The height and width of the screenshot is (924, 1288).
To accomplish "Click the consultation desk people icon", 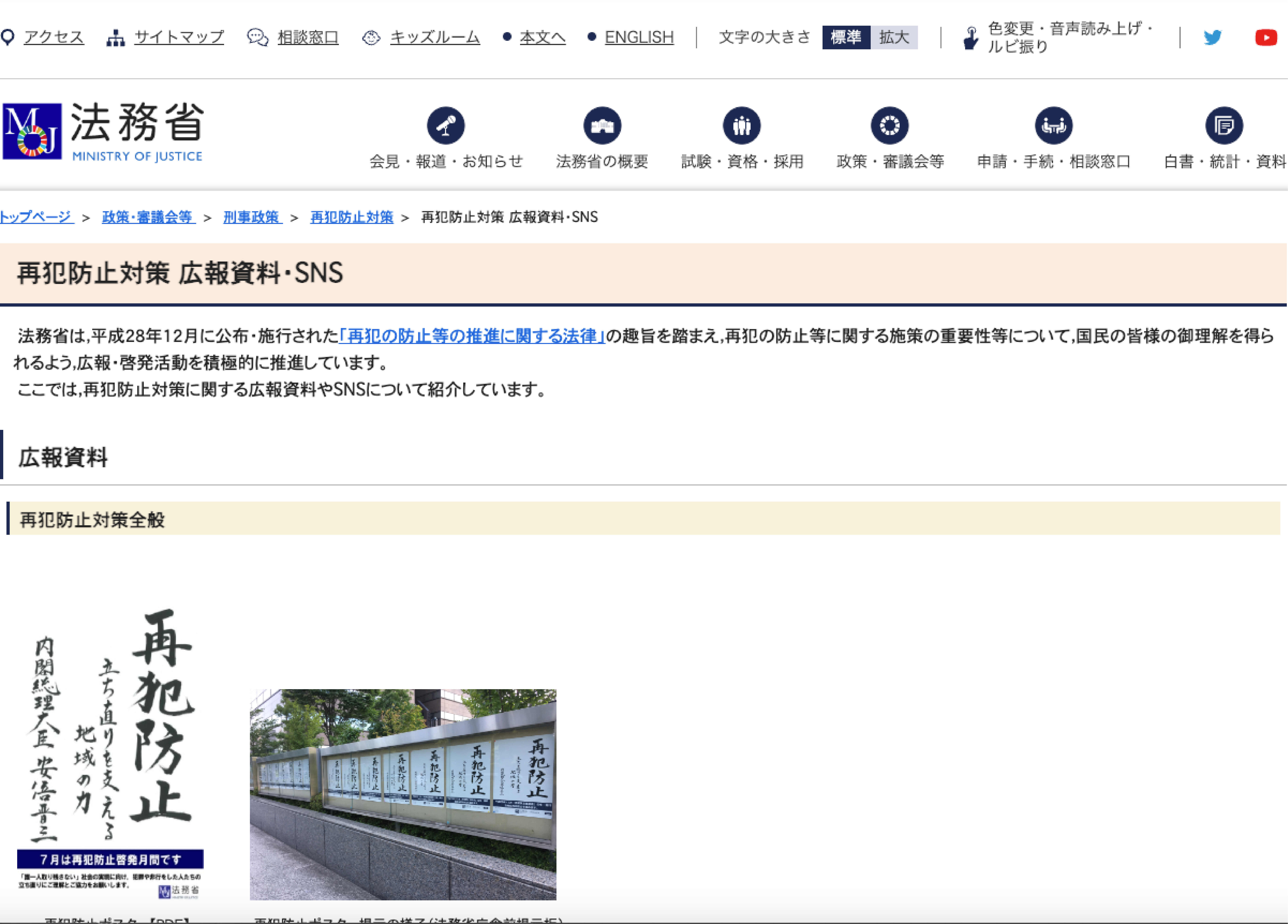I will coord(1054,125).
